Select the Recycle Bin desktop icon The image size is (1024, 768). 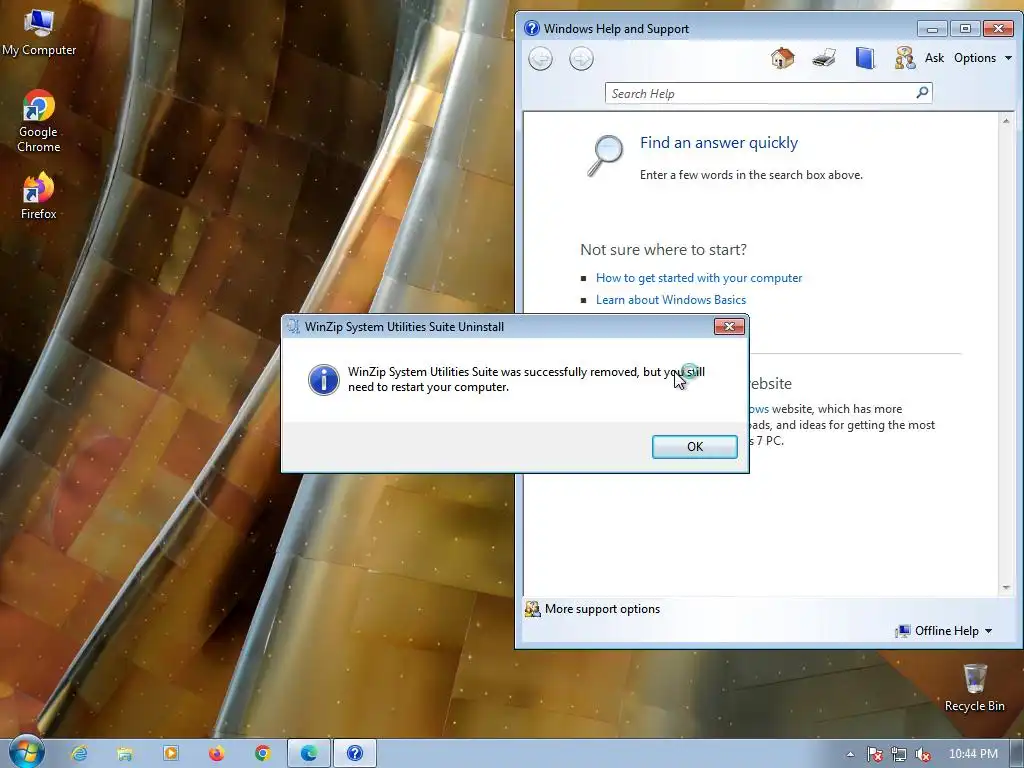pyautogui.click(x=974, y=688)
